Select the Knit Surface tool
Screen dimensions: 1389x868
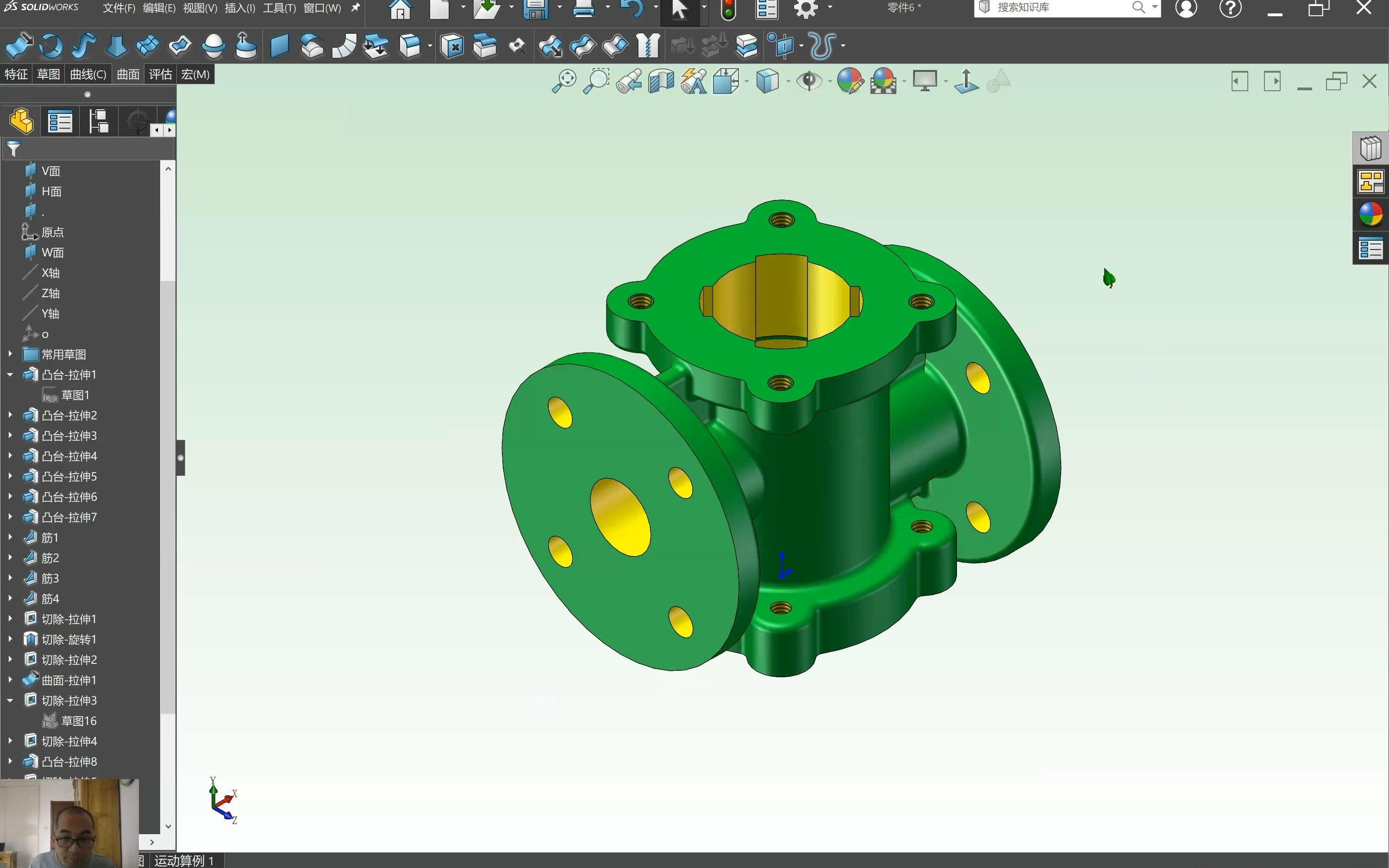[x=648, y=46]
